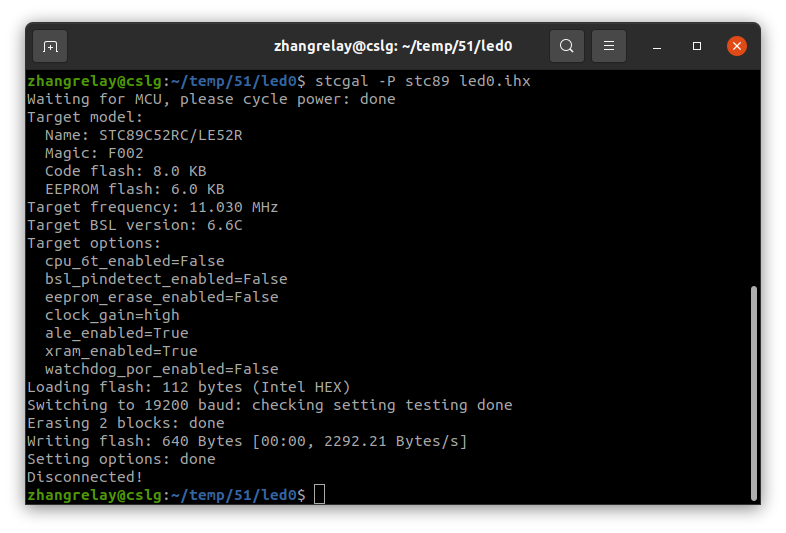786x533 pixels.
Task: Click the Code flash: 8.0 KB line
Action: point(126,171)
